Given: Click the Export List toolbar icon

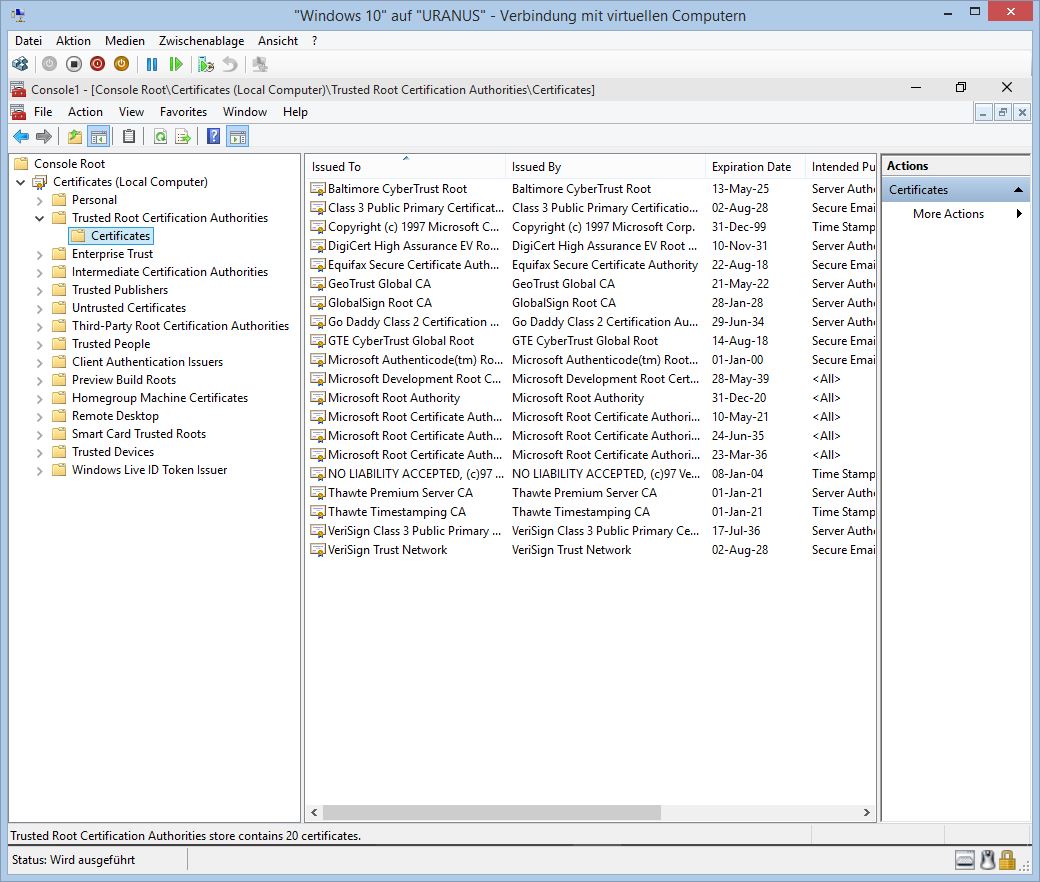Looking at the screenshot, I should point(183,137).
